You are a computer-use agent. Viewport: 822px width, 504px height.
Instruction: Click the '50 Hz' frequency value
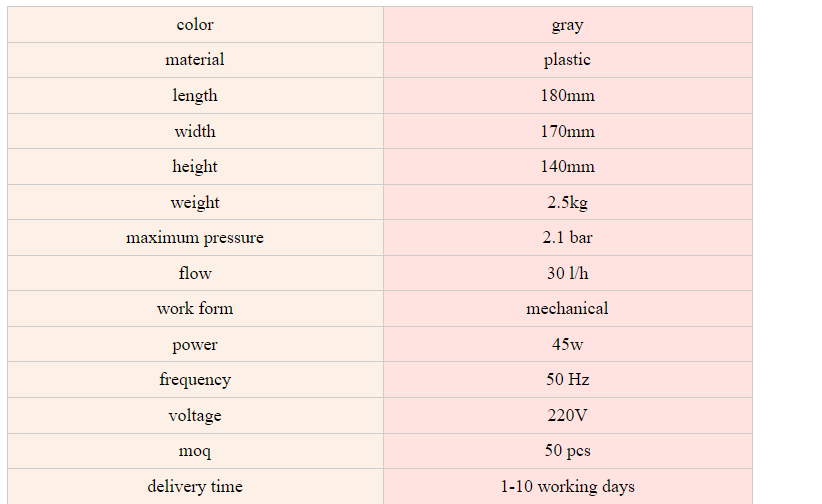point(567,380)
